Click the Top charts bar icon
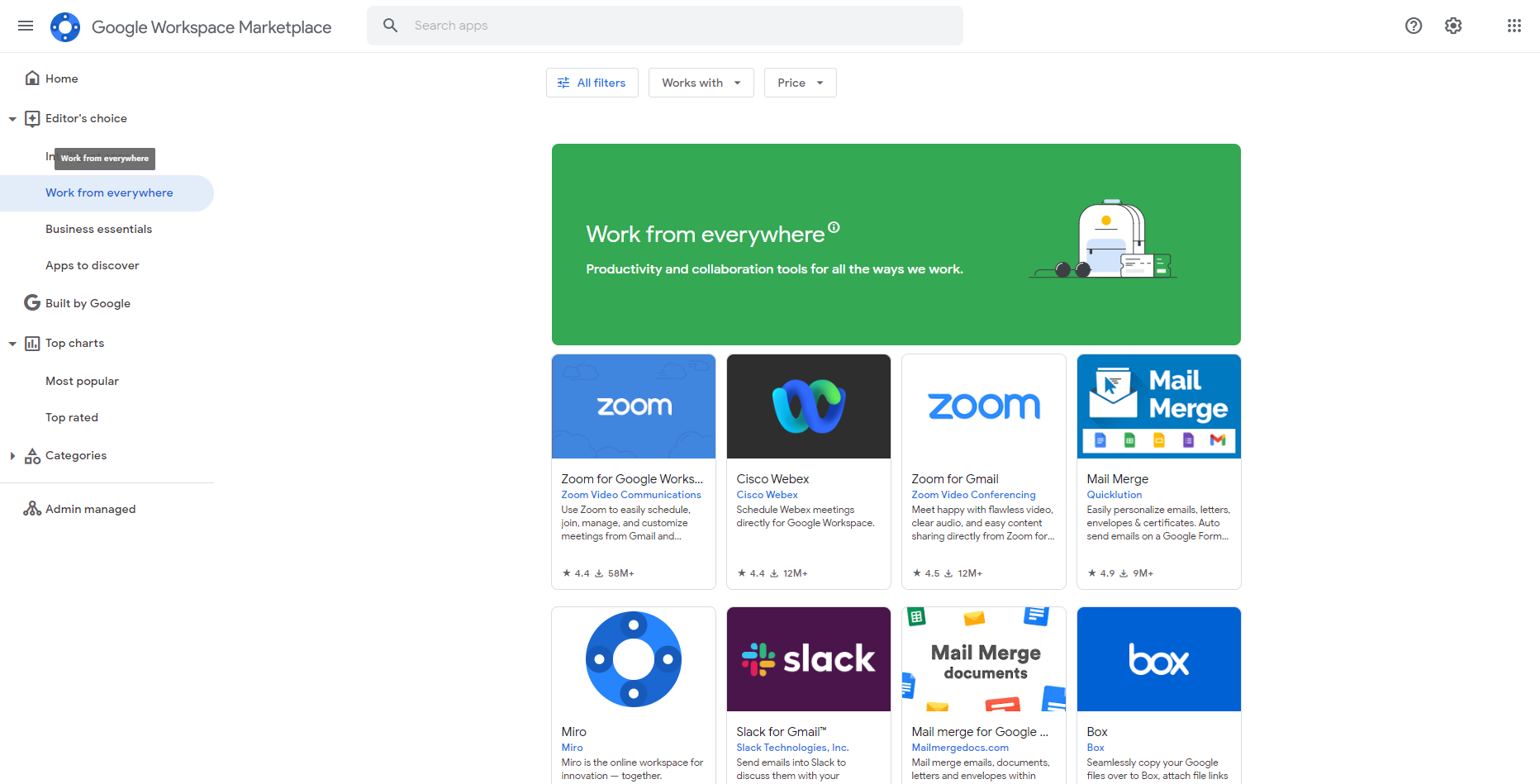 (32, 343)
